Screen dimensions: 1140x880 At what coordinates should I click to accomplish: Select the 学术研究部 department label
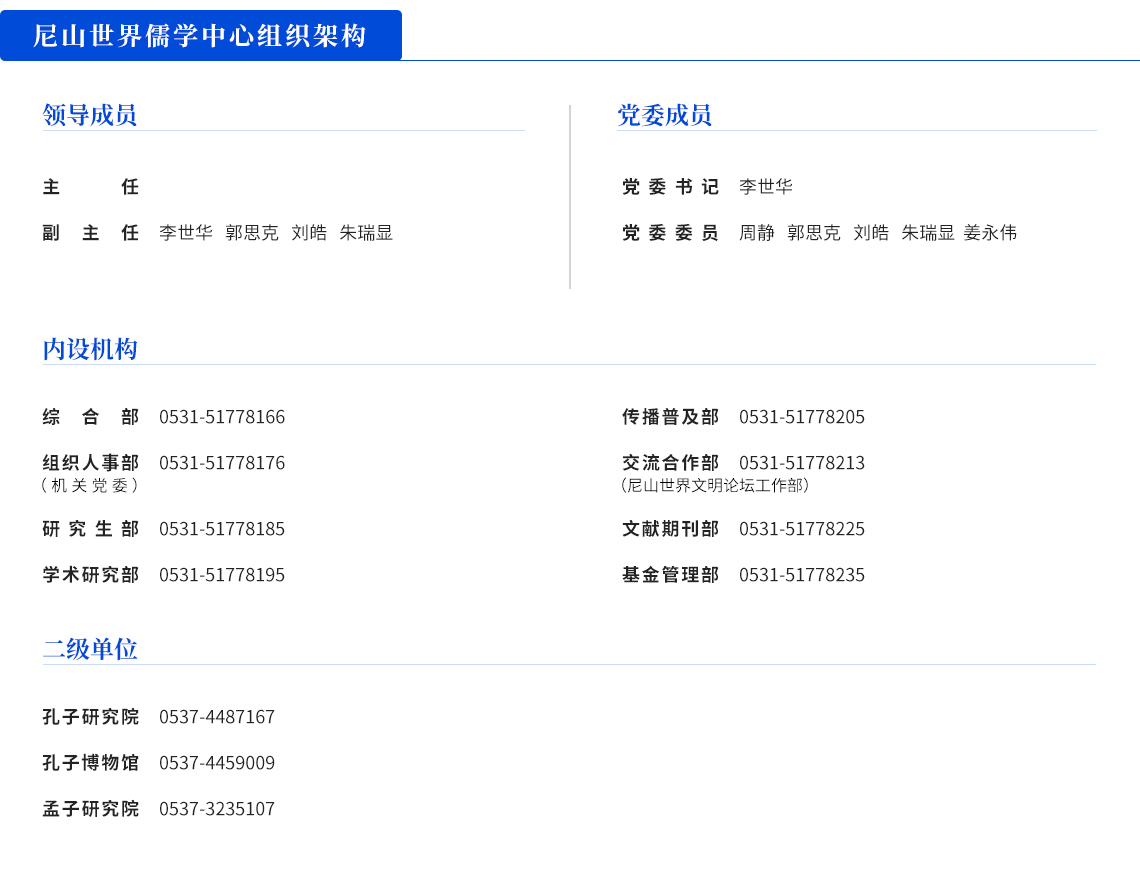[90, 575]
